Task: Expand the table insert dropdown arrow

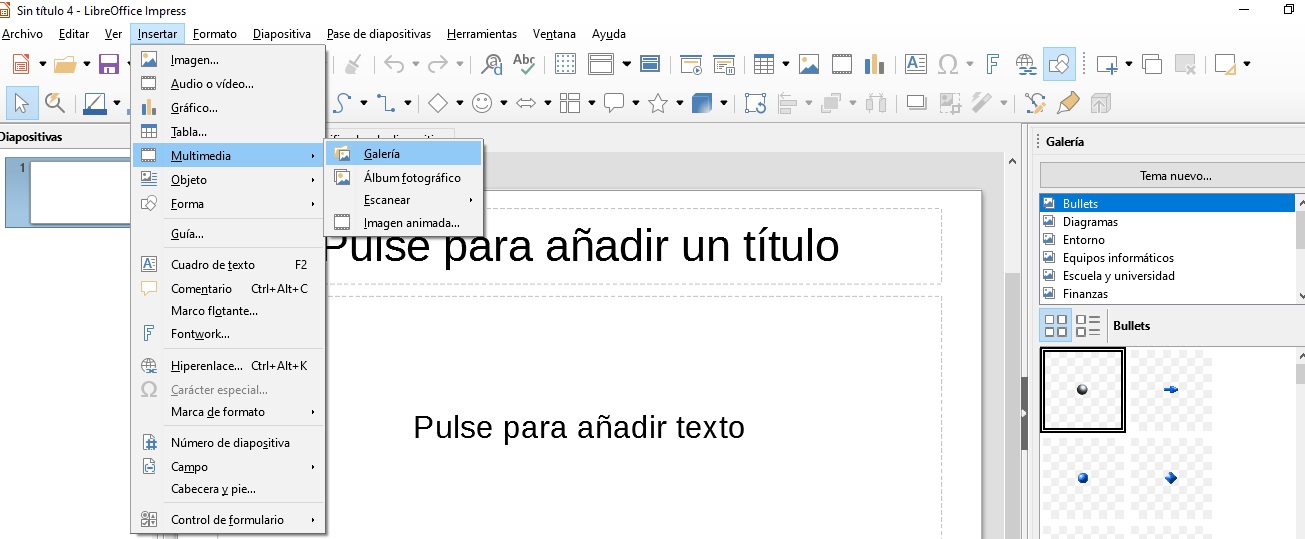Action: click(786, 64)
